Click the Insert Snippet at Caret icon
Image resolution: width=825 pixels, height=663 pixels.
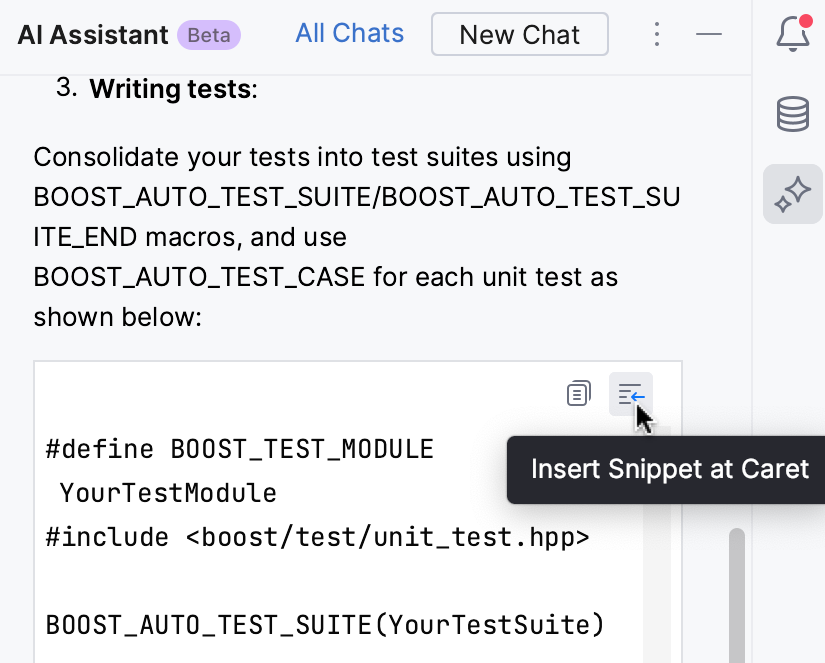click(x=630, y=393)
